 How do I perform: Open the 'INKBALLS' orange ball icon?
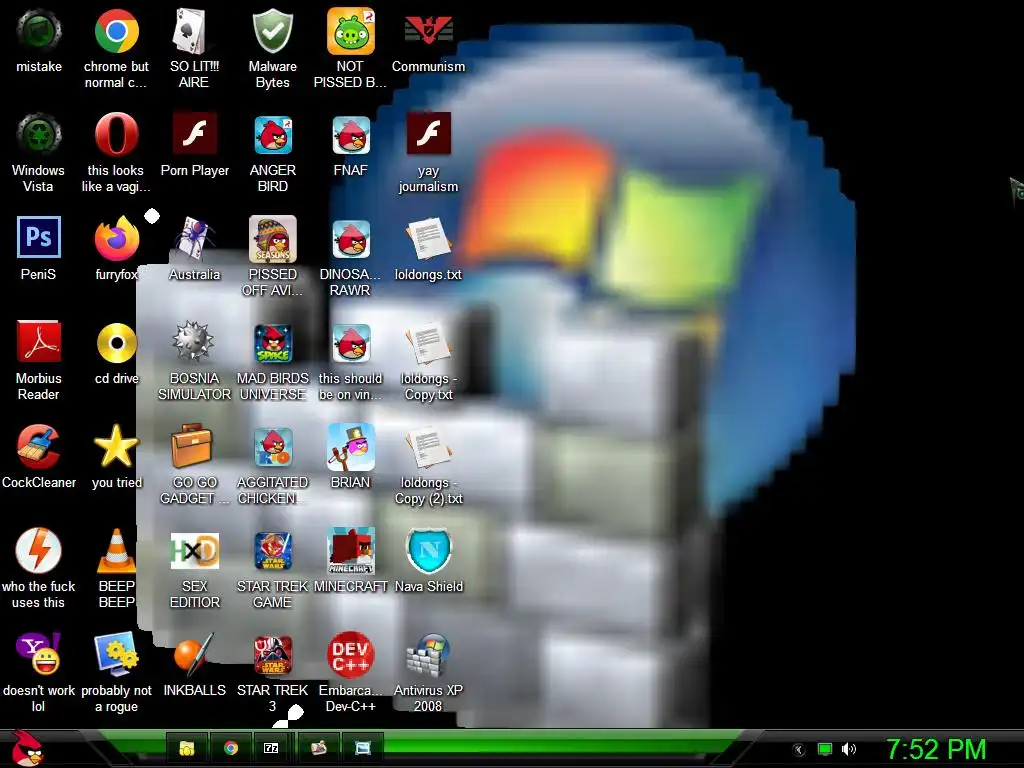coord(194,654)
